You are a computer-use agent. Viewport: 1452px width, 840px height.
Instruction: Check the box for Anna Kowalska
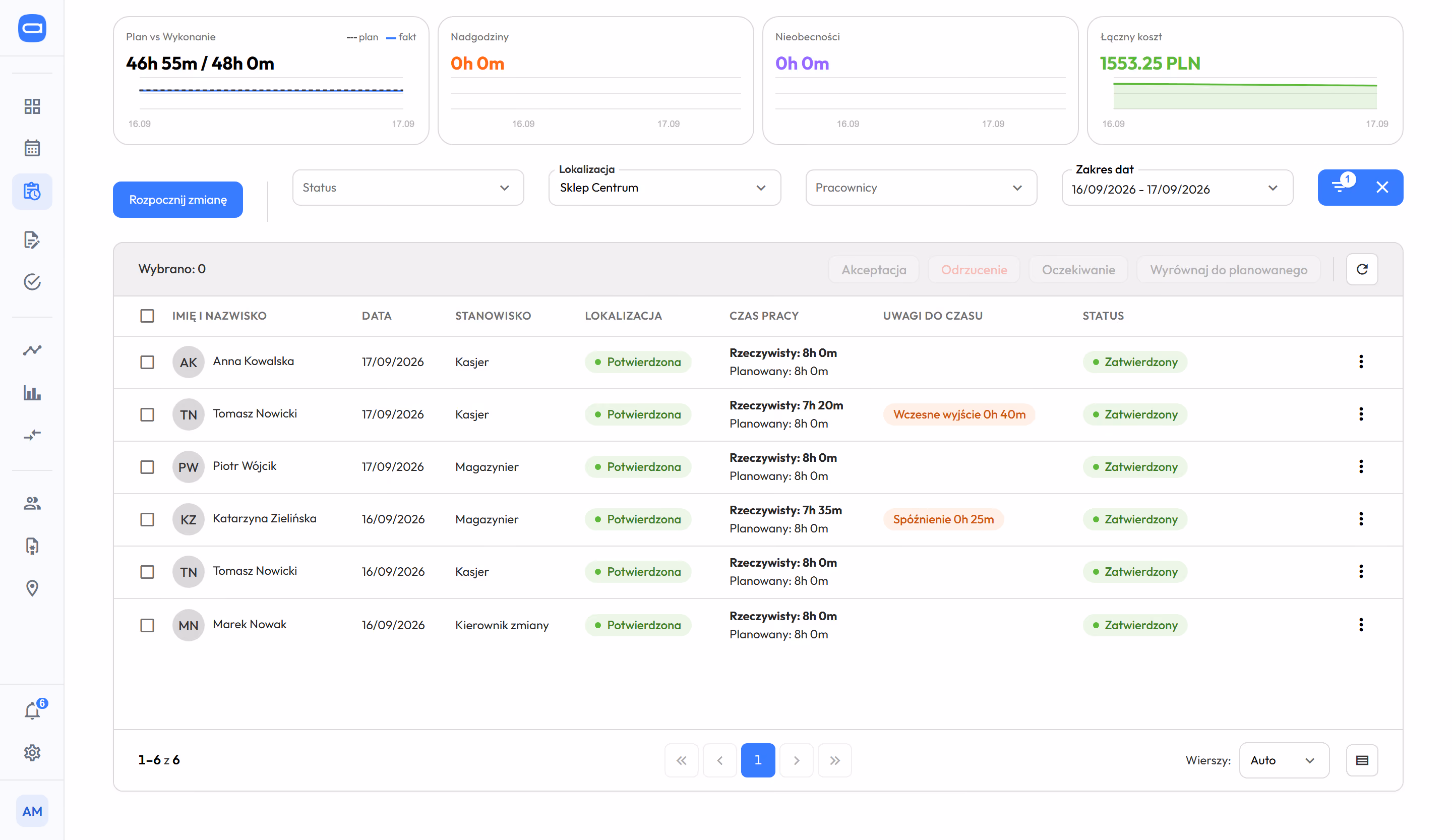148,363
